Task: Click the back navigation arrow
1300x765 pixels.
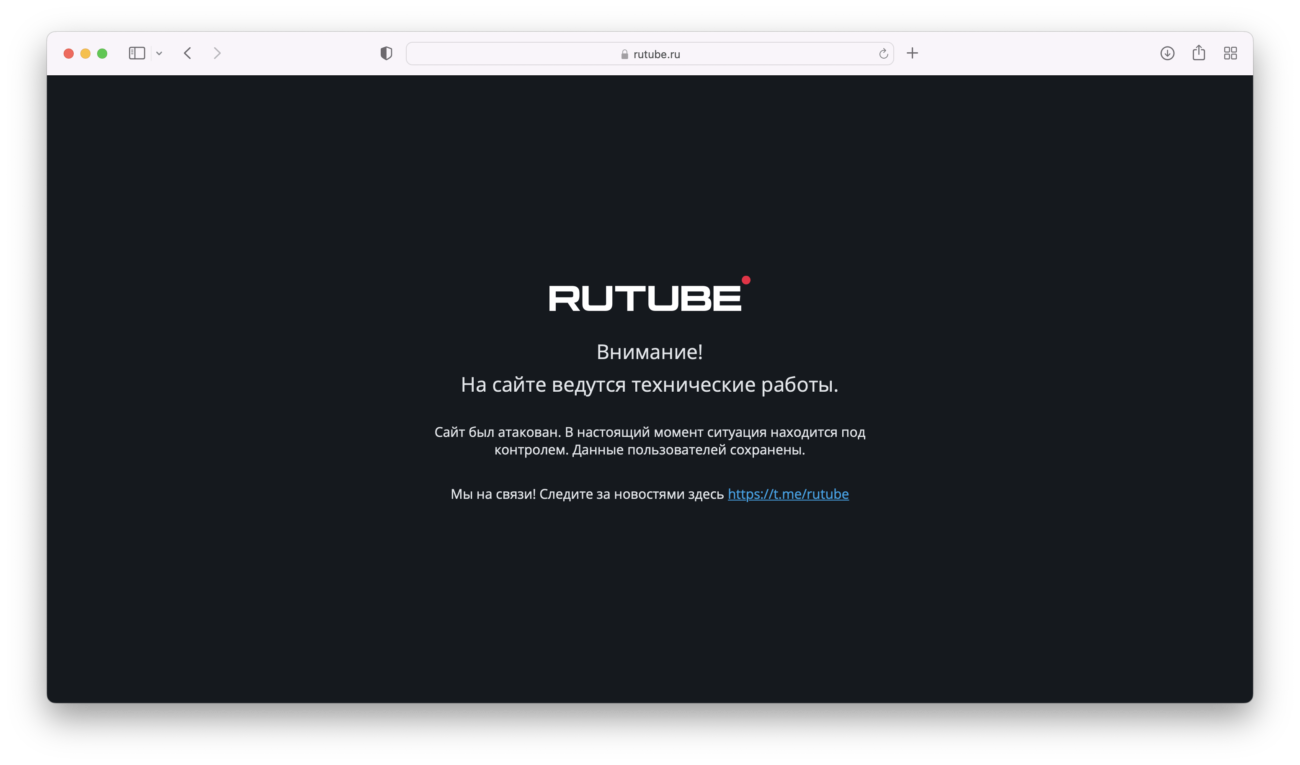Action: [187, 52]
